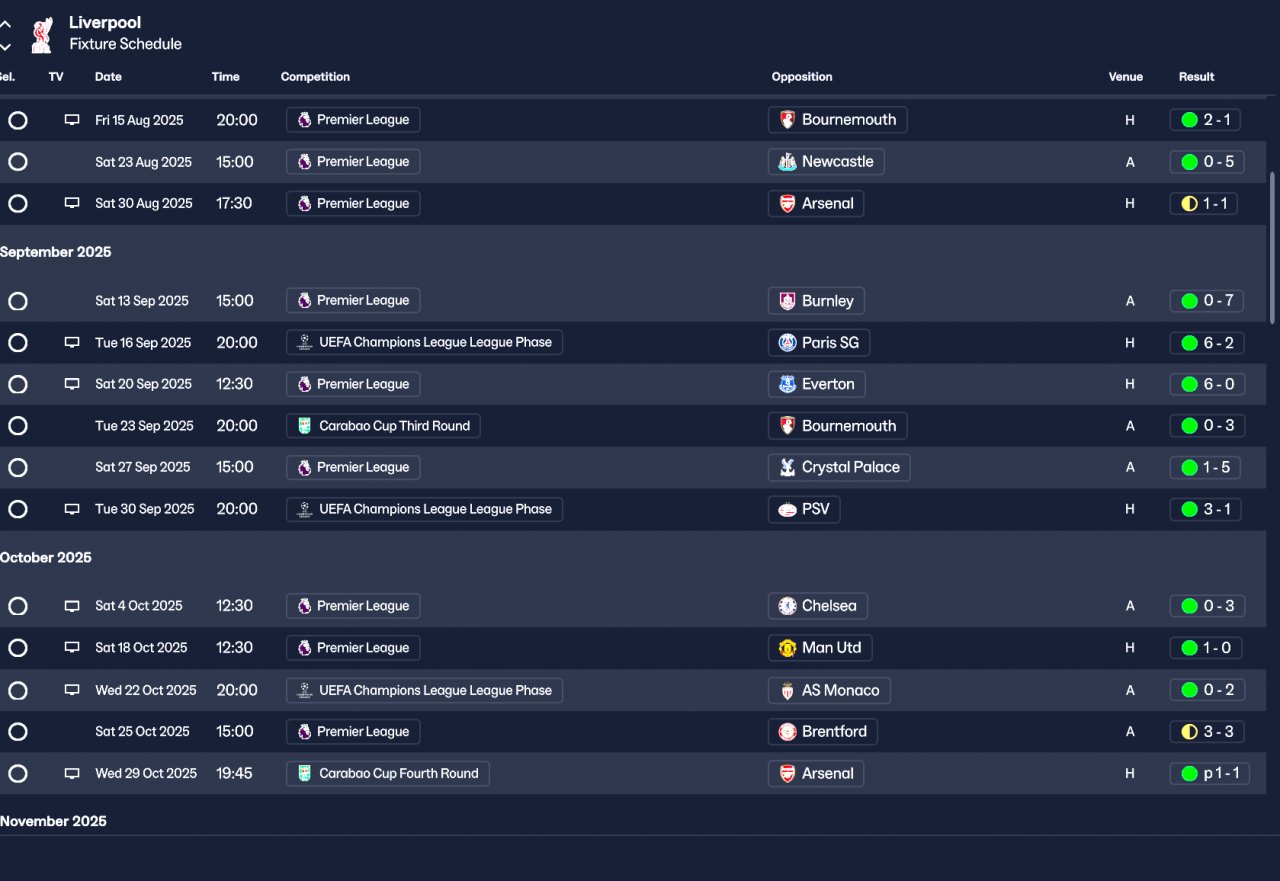Click the TV icon on the PSV fixture row
This screenshot has height=881, width=1280.
point(72,509)
